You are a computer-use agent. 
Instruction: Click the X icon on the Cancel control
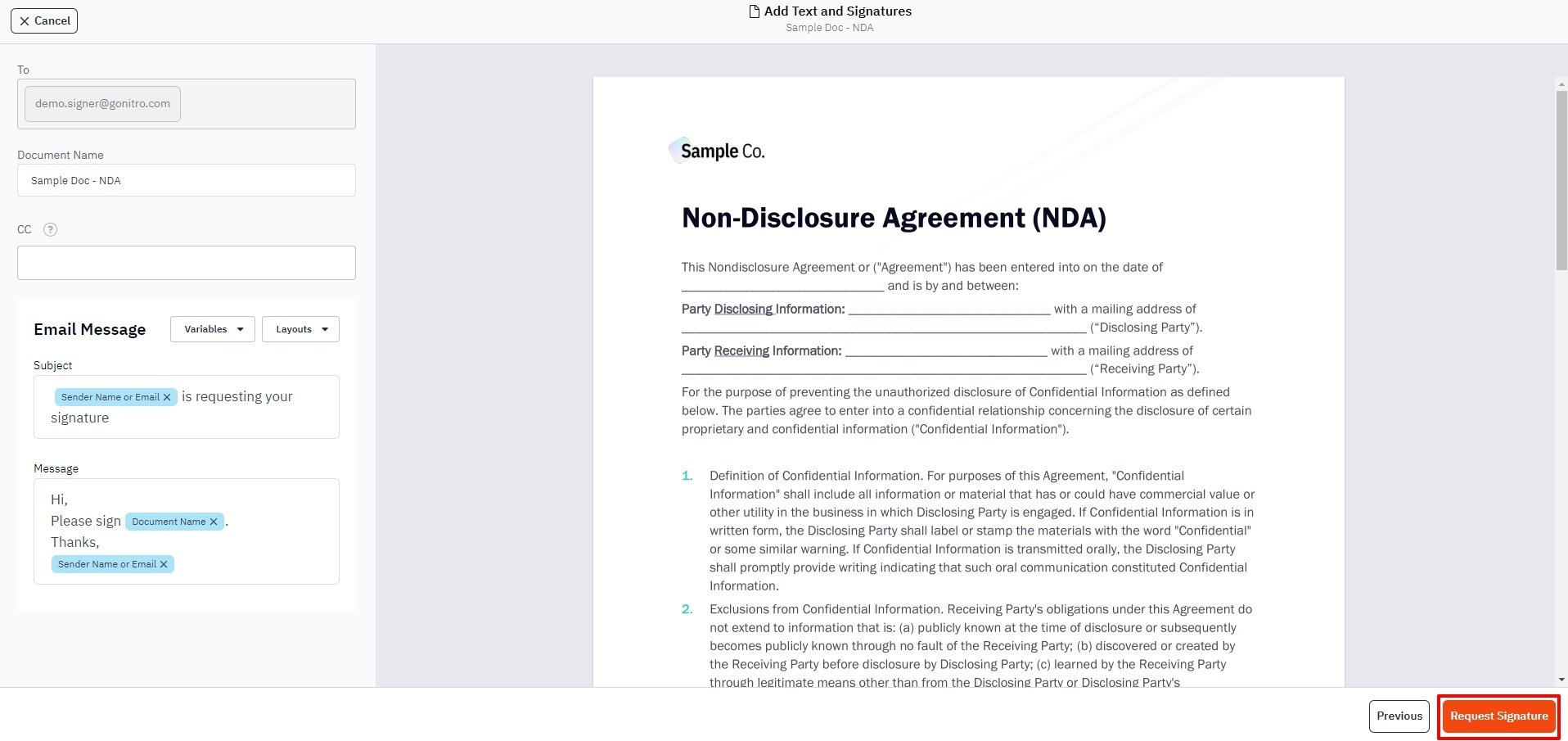pos(25,20)
